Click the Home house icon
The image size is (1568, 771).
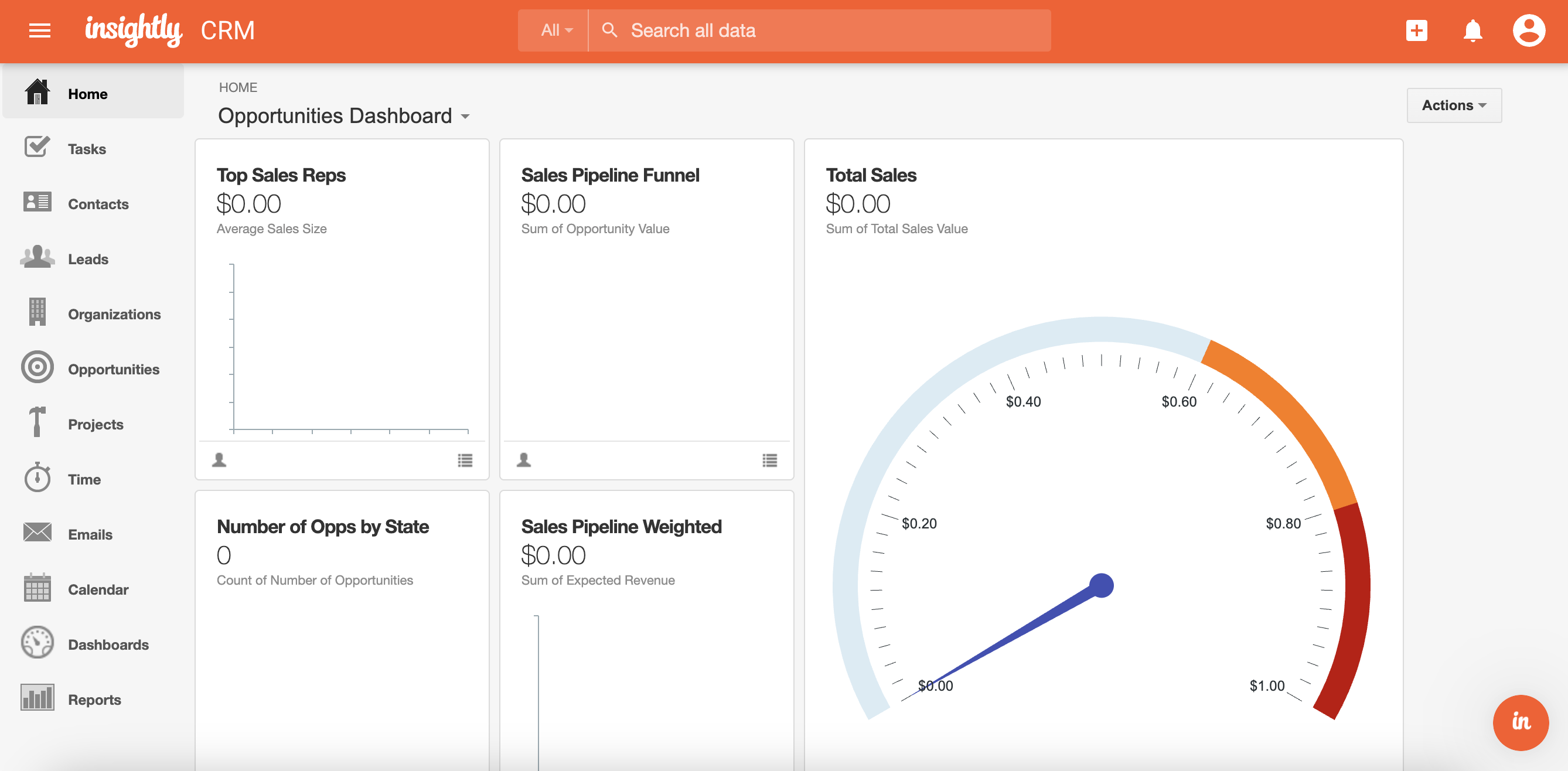[x=37, y=93]
